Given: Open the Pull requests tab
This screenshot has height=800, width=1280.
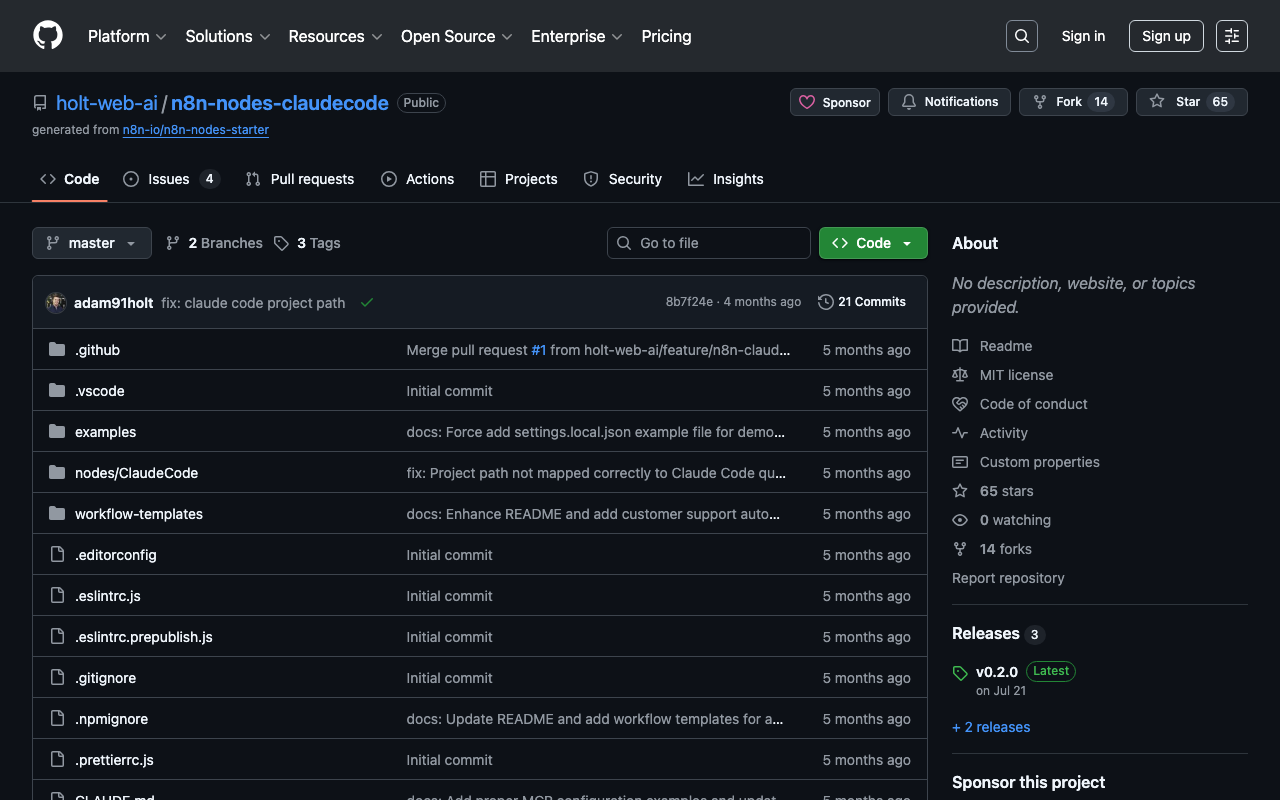Looking at the screenshot, I should 300,179.
